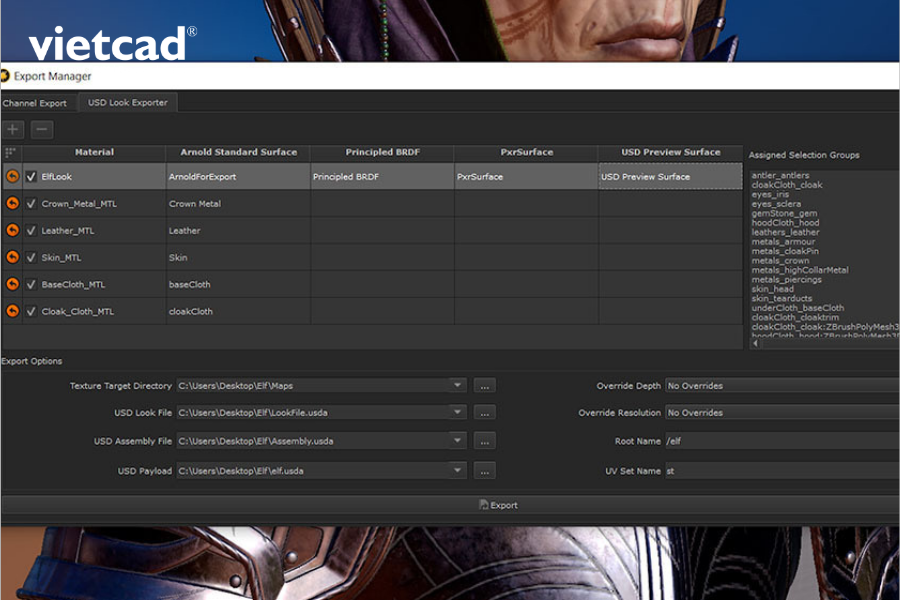Open USD Assembly File dropdown arrow

tap(457, 441)
